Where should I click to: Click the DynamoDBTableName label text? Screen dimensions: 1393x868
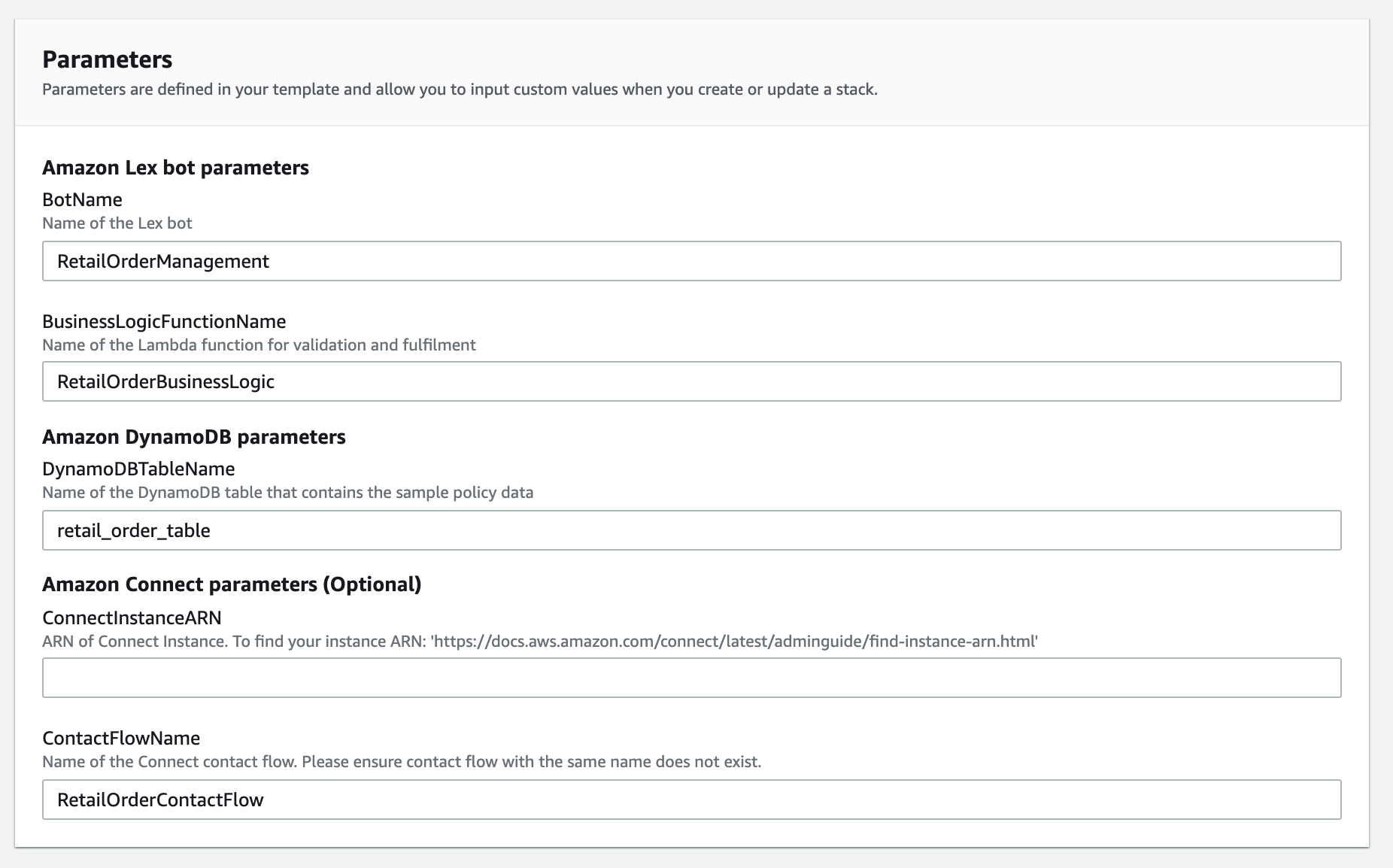point(138,469)
